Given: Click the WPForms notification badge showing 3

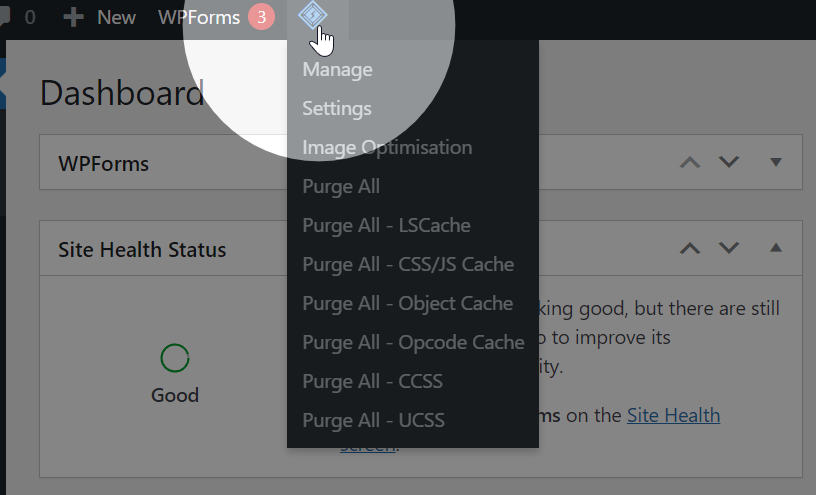Looking at the screenshot, I should (261, 17).
